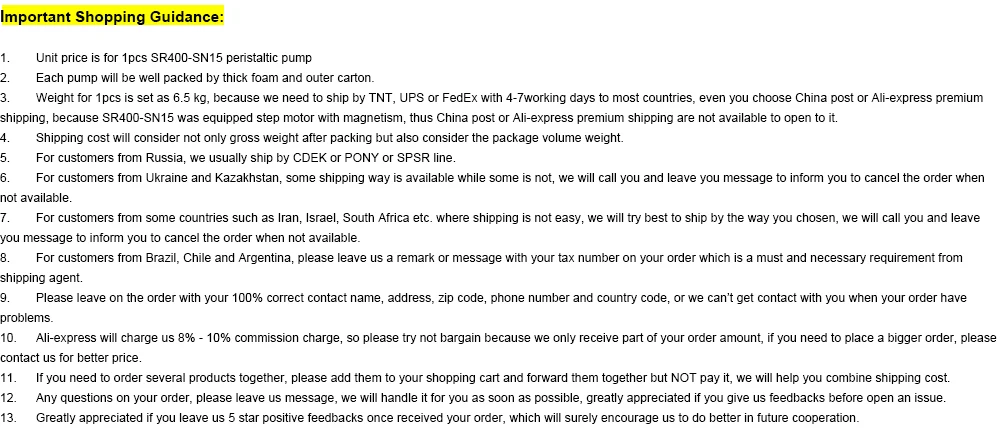Screen dimensions: 1000x433
Task: Click the line about step motor magnetism
Action: click(419, 118)
